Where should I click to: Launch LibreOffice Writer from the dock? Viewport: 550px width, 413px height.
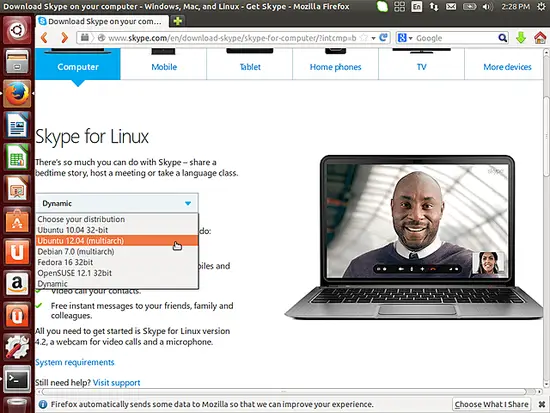17,125
